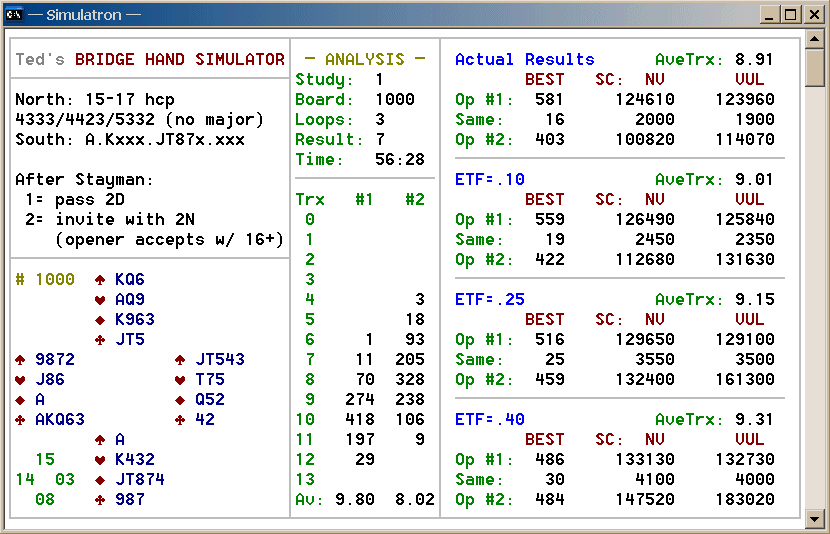The height and width of the screenshot is (534, 830).
Task: Minimize the Simulatron window
Action: coord(771,14)
